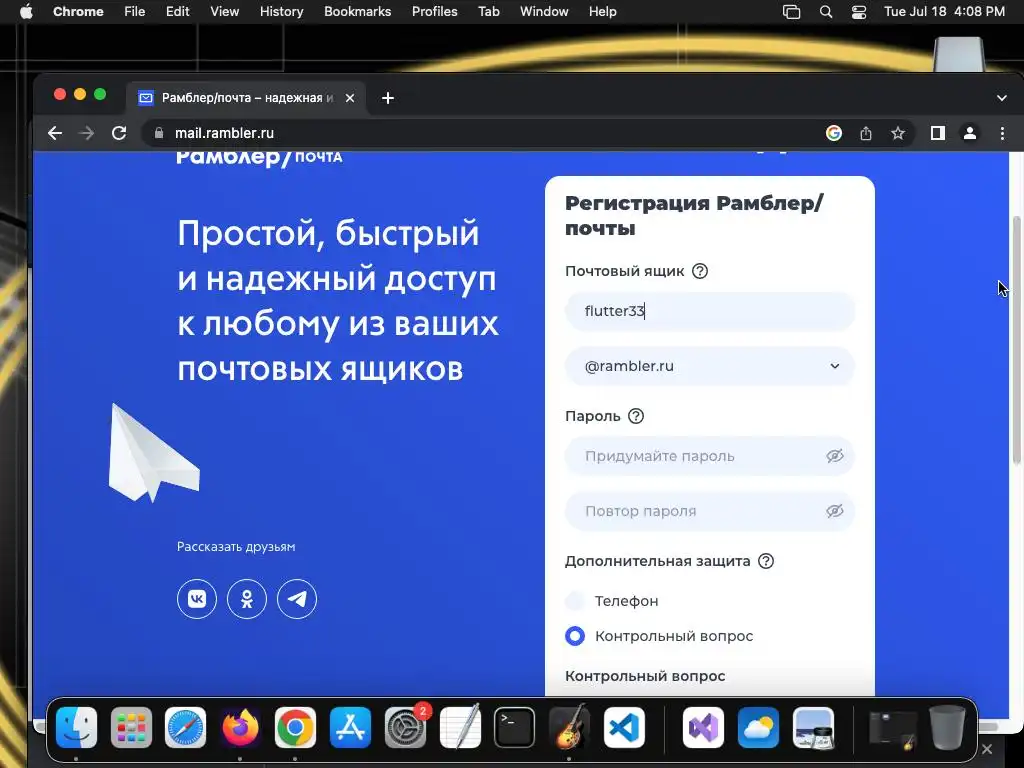Open the Help menu
The image size is (1024, 768).
602,12
